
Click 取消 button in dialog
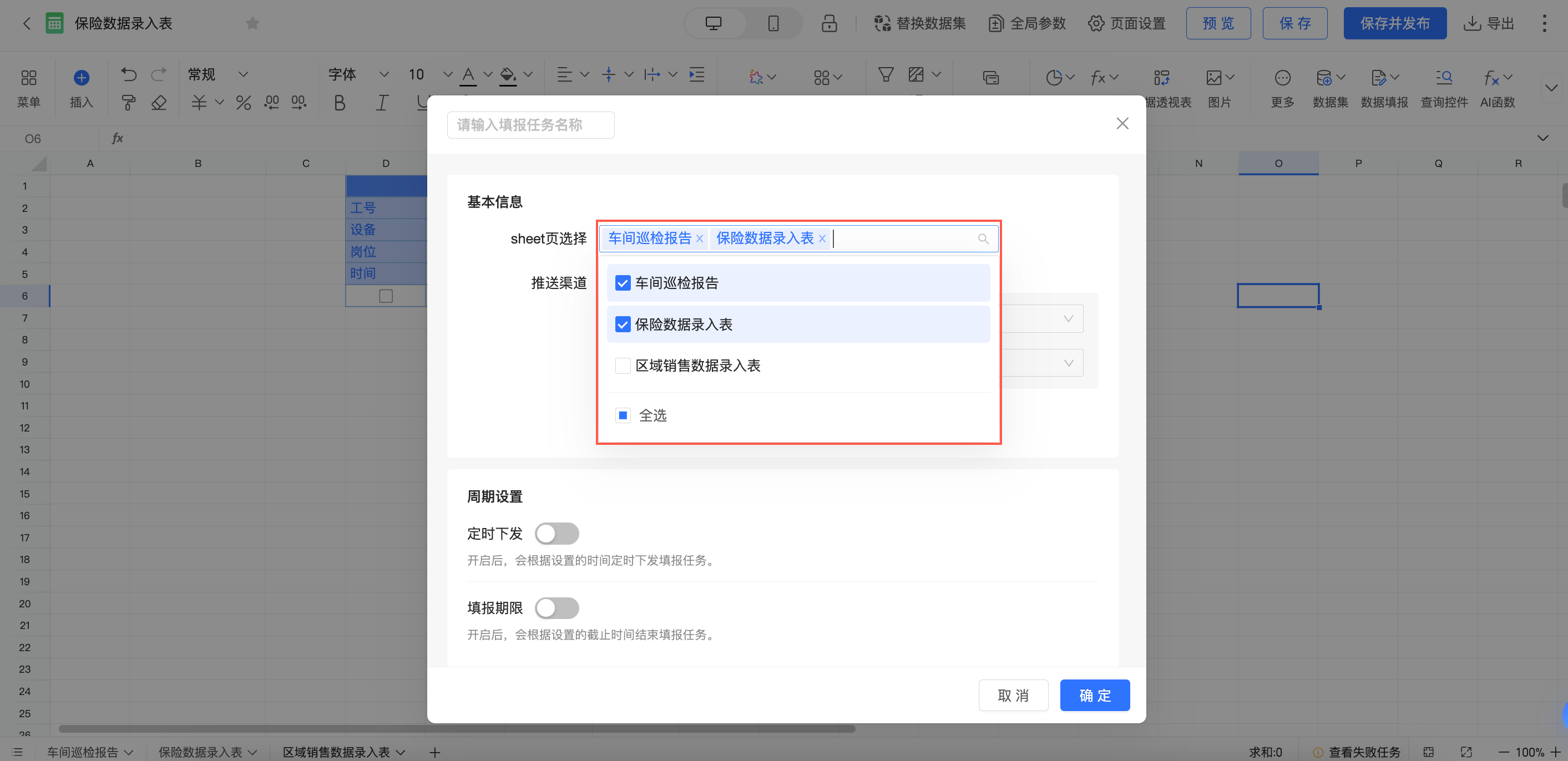(1013, 696)
